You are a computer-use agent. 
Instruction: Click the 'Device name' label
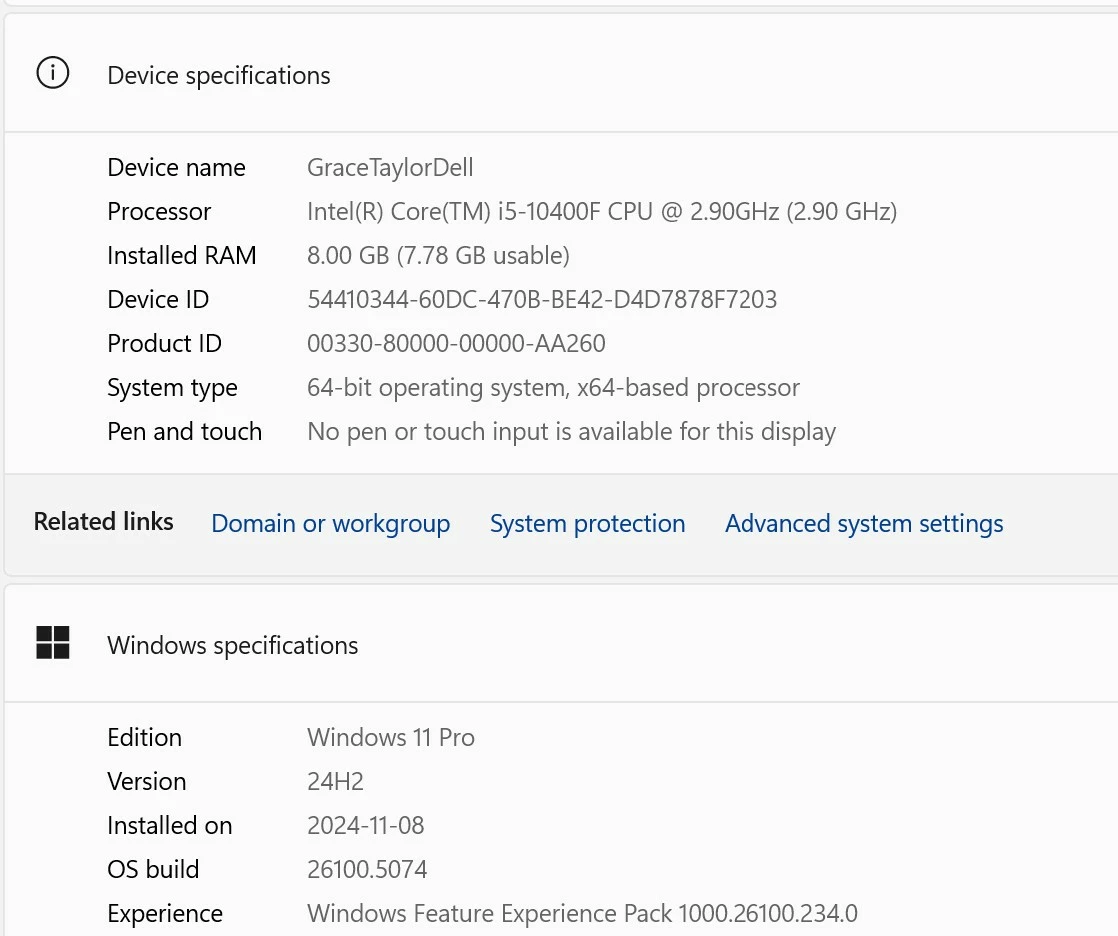176,168
